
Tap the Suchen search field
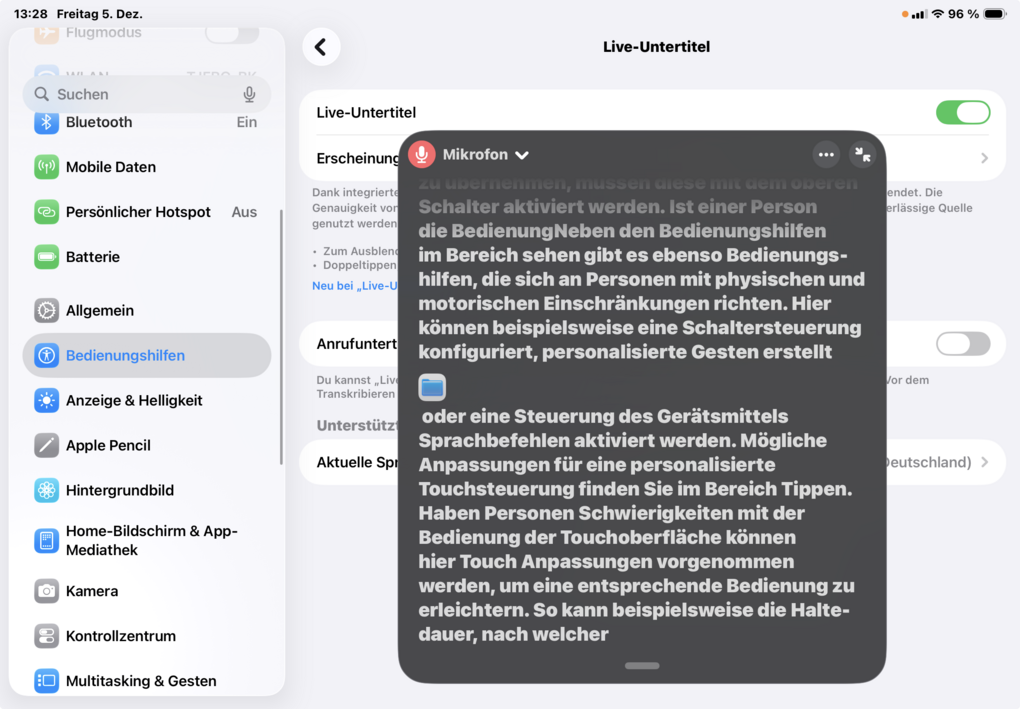point(140,94)
